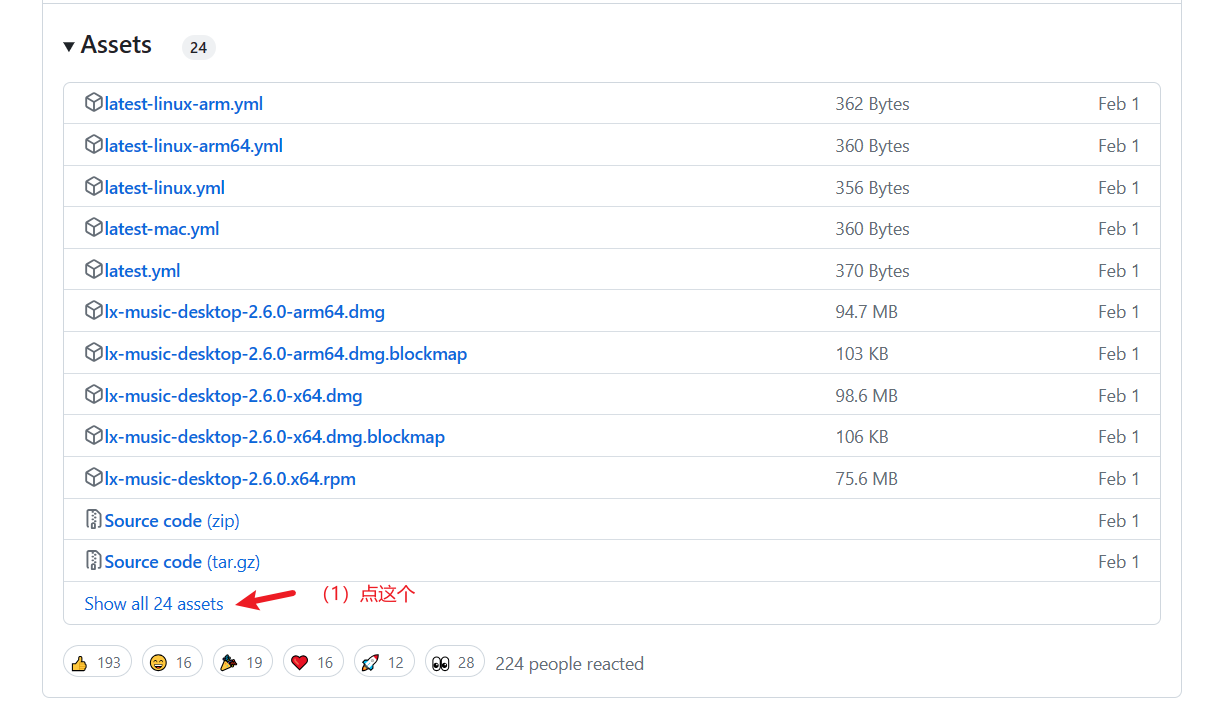1212x715 pixels.
Task: Download lx-music-desktop-2.6.0.x64.rpm
Action: tap(231, 479)
